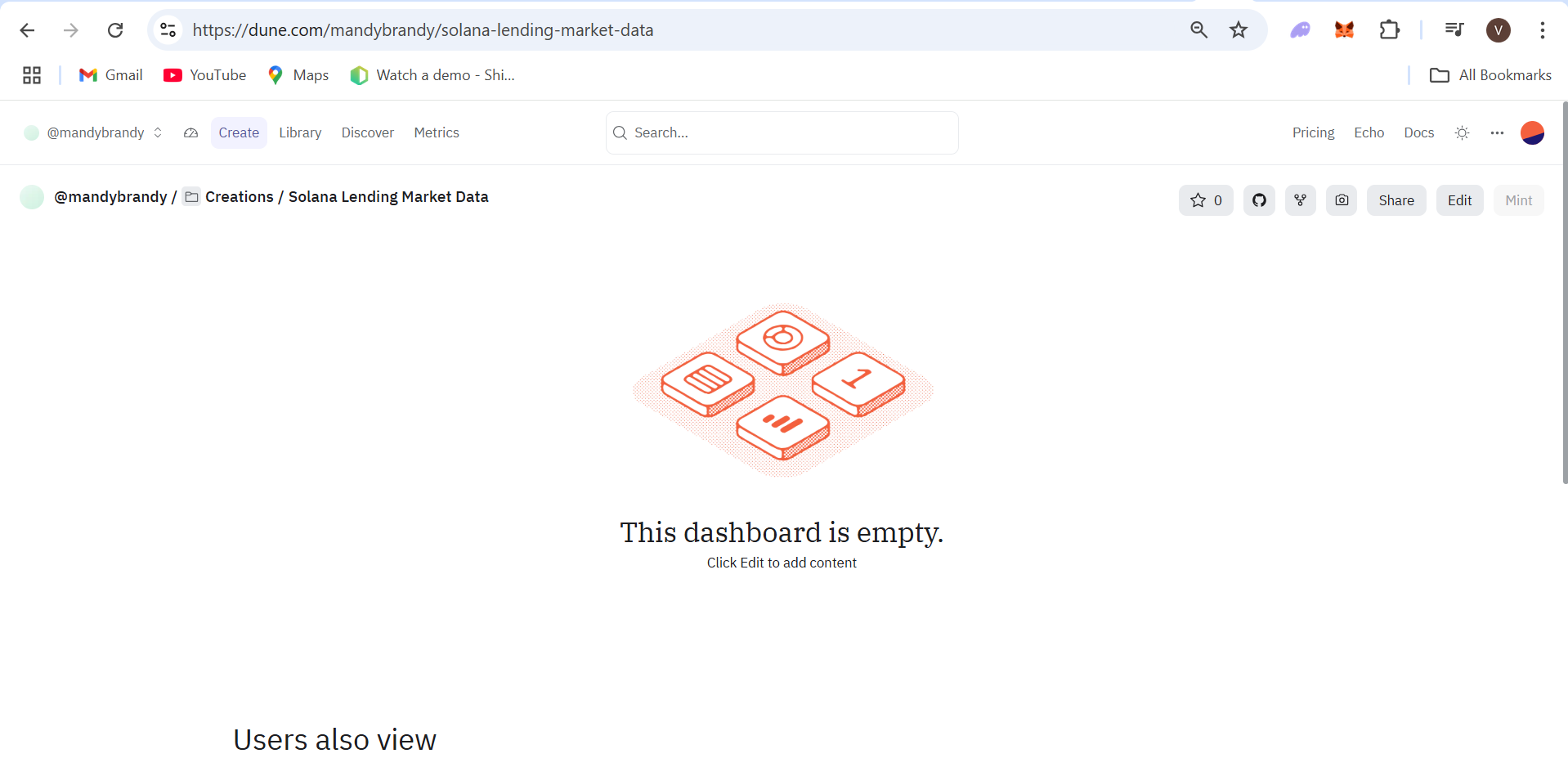Click the fork dashboard icon

[1300, 200]
